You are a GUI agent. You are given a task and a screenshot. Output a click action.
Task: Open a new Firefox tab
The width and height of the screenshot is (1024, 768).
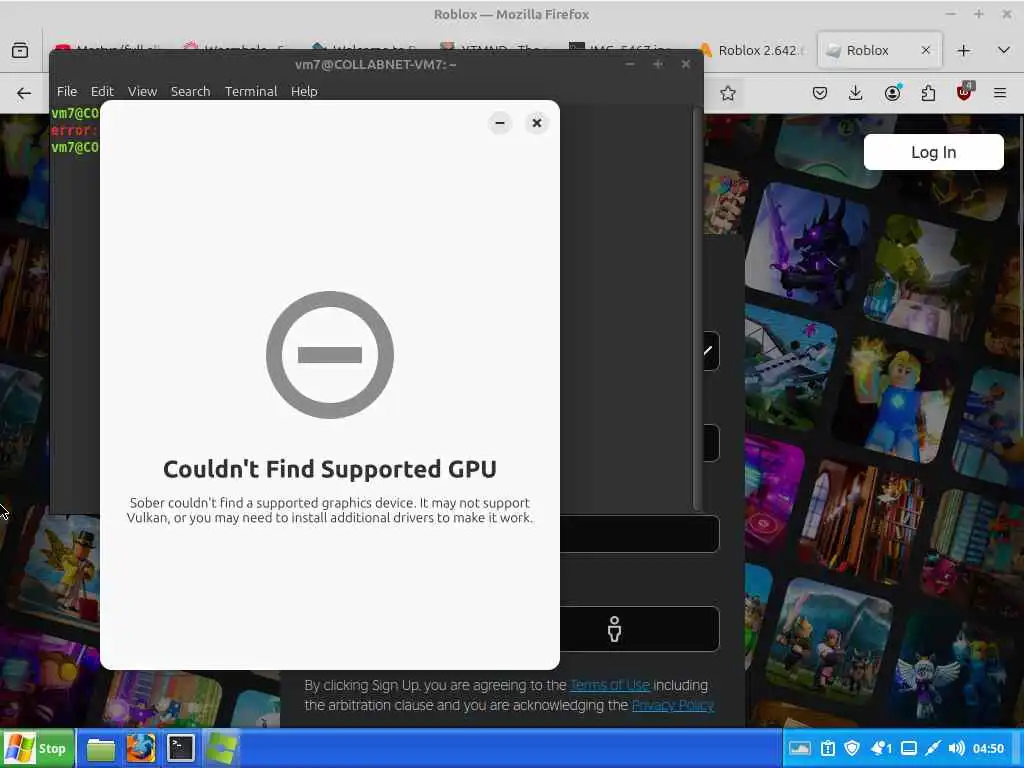click(x=963, y=50)
